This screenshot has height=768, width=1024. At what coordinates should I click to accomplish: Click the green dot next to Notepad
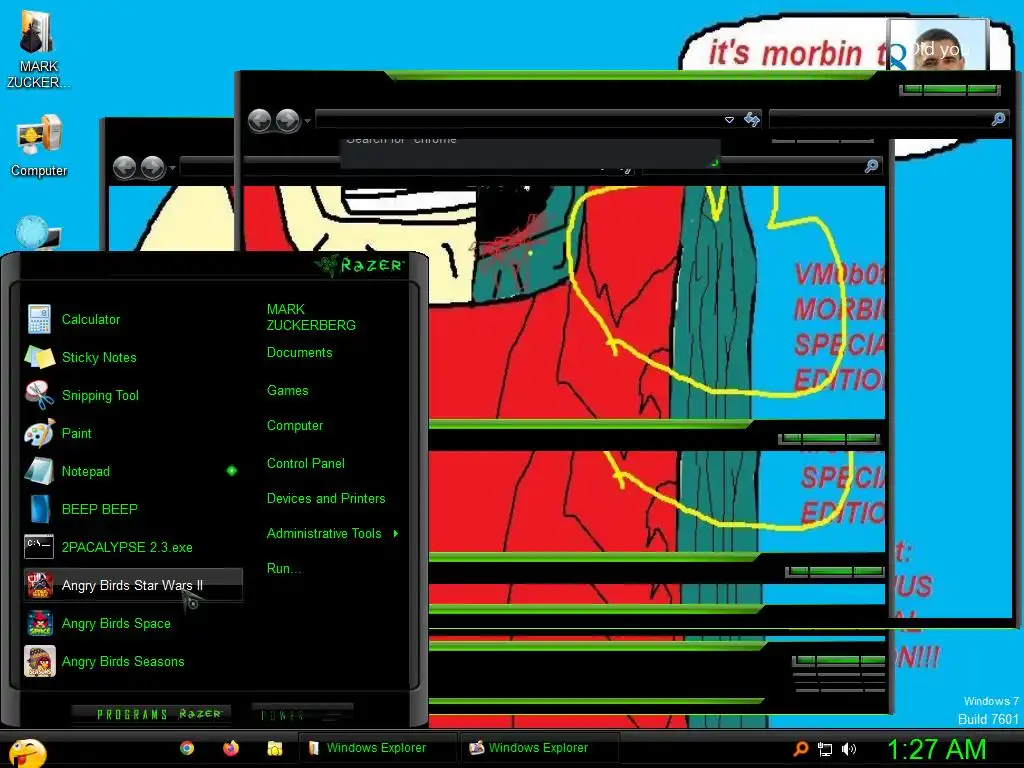[232, 470]
